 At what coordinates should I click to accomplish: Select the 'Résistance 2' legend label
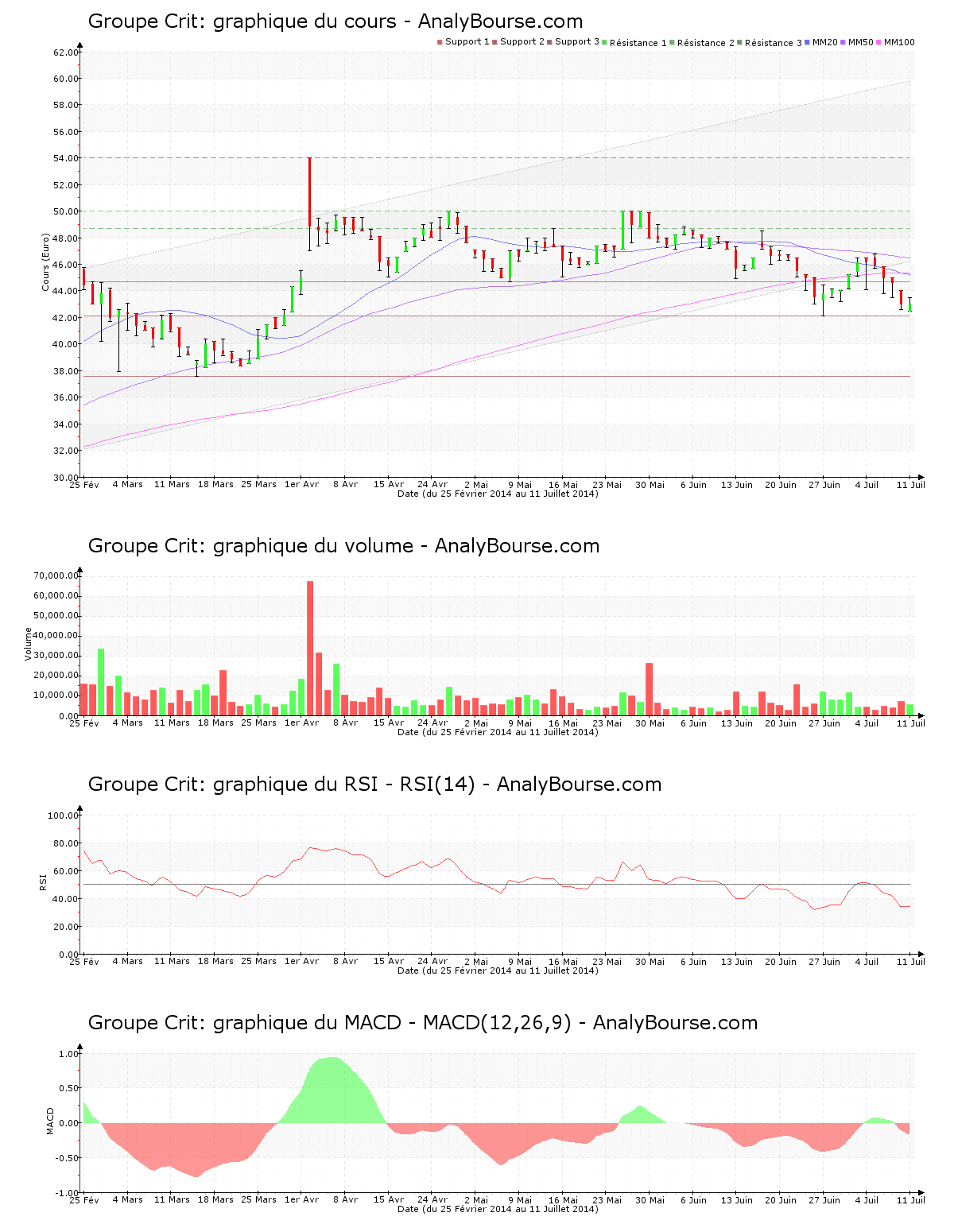coord(706,43)
